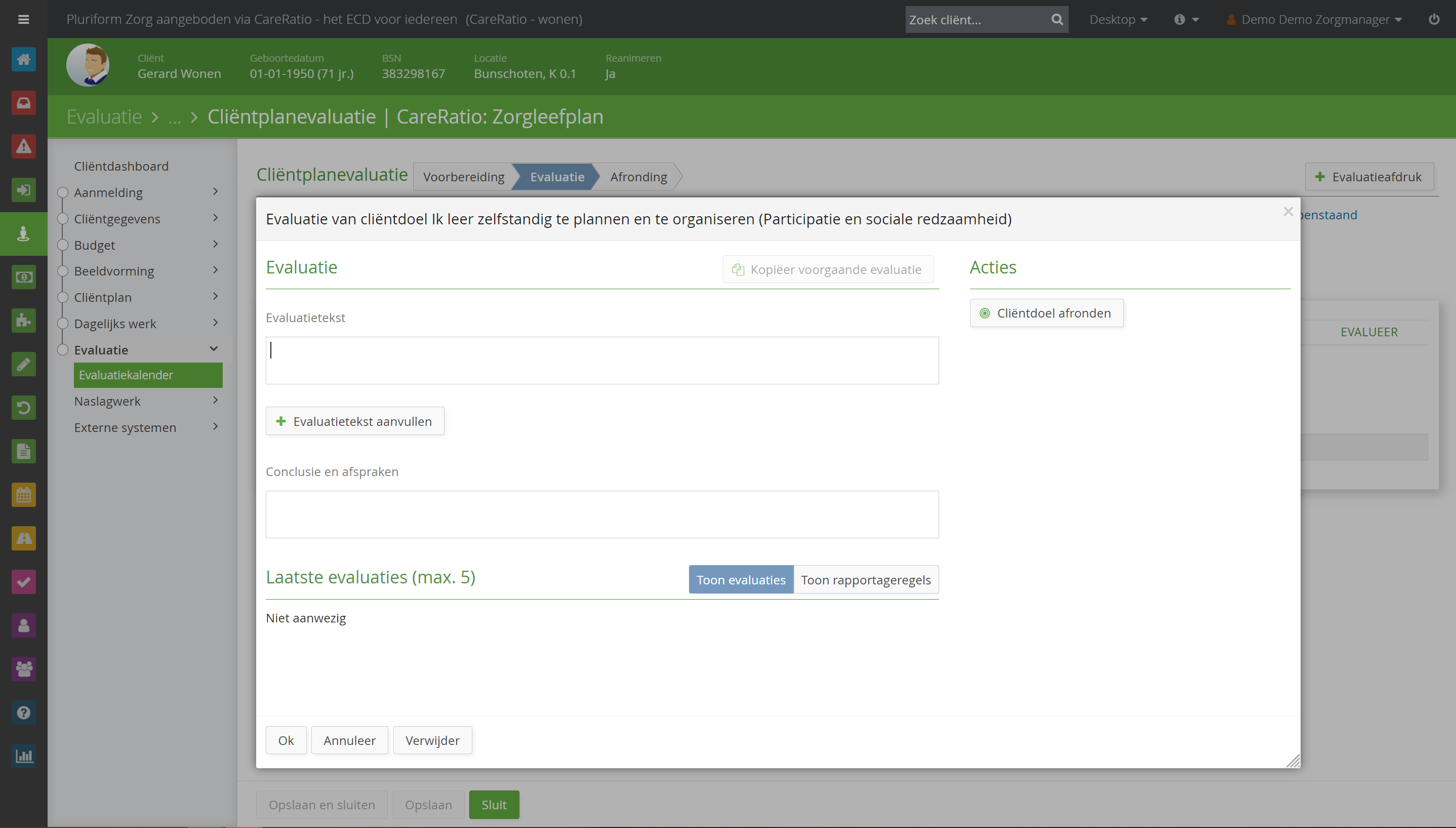Click Cliëntdoel afronden button
The image size is (1456, 828).
click(1046, 313)
